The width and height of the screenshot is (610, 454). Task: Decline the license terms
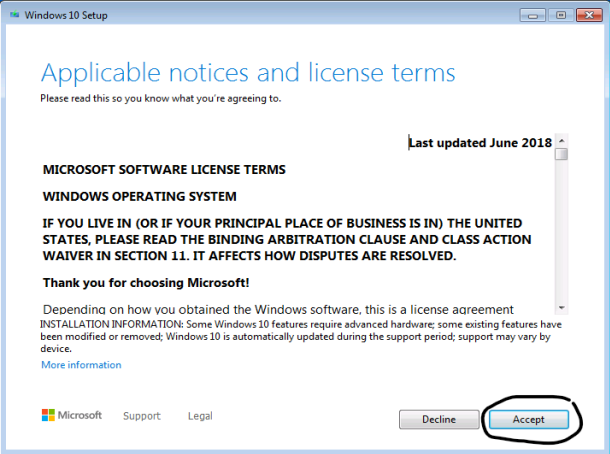point(439,419)
